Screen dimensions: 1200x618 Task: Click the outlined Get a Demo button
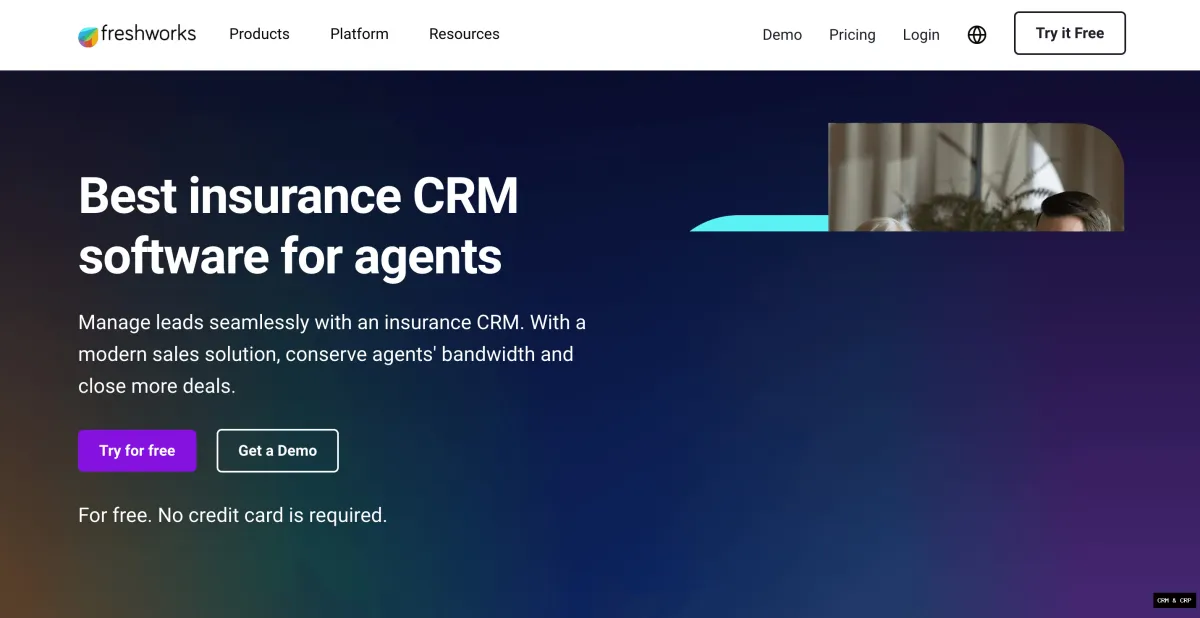[x=277, y=450]
